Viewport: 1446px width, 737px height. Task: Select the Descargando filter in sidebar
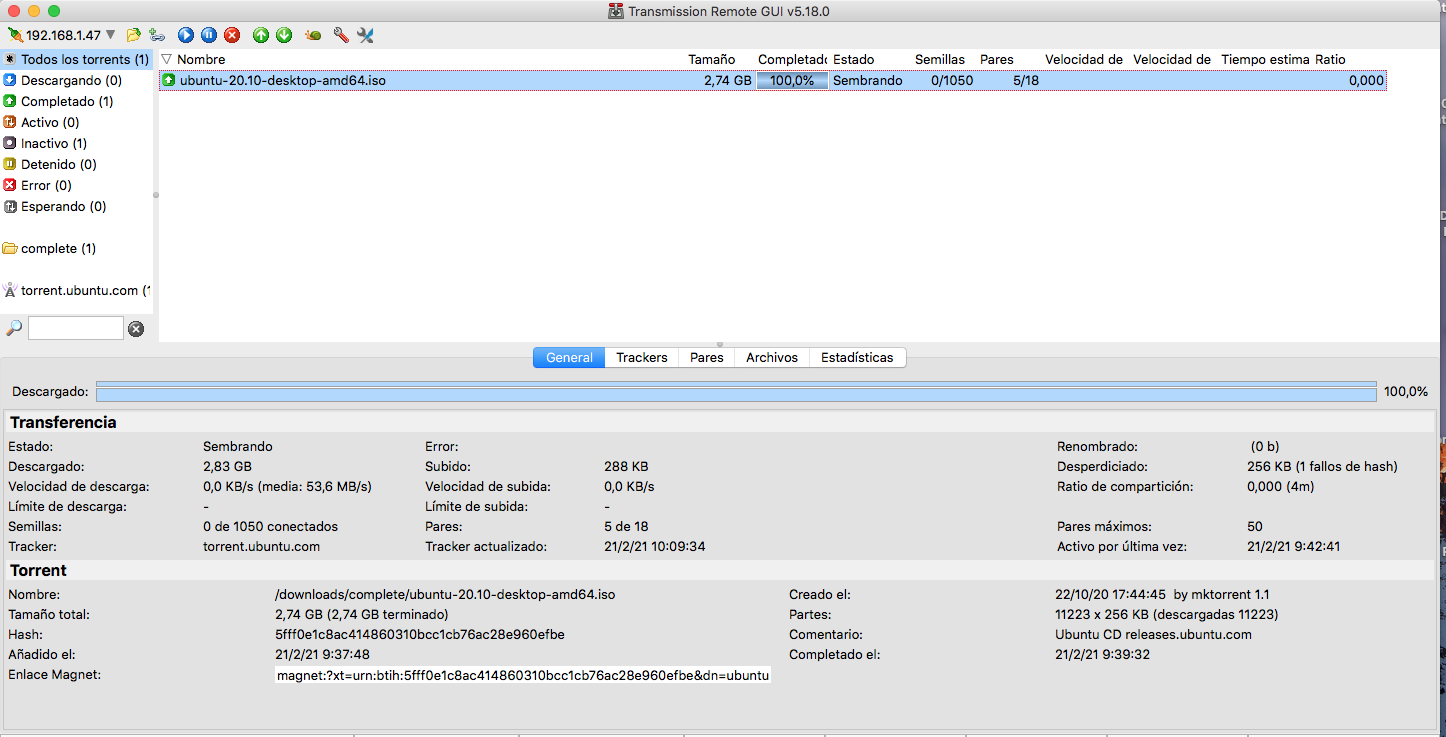tap(71, 80)
